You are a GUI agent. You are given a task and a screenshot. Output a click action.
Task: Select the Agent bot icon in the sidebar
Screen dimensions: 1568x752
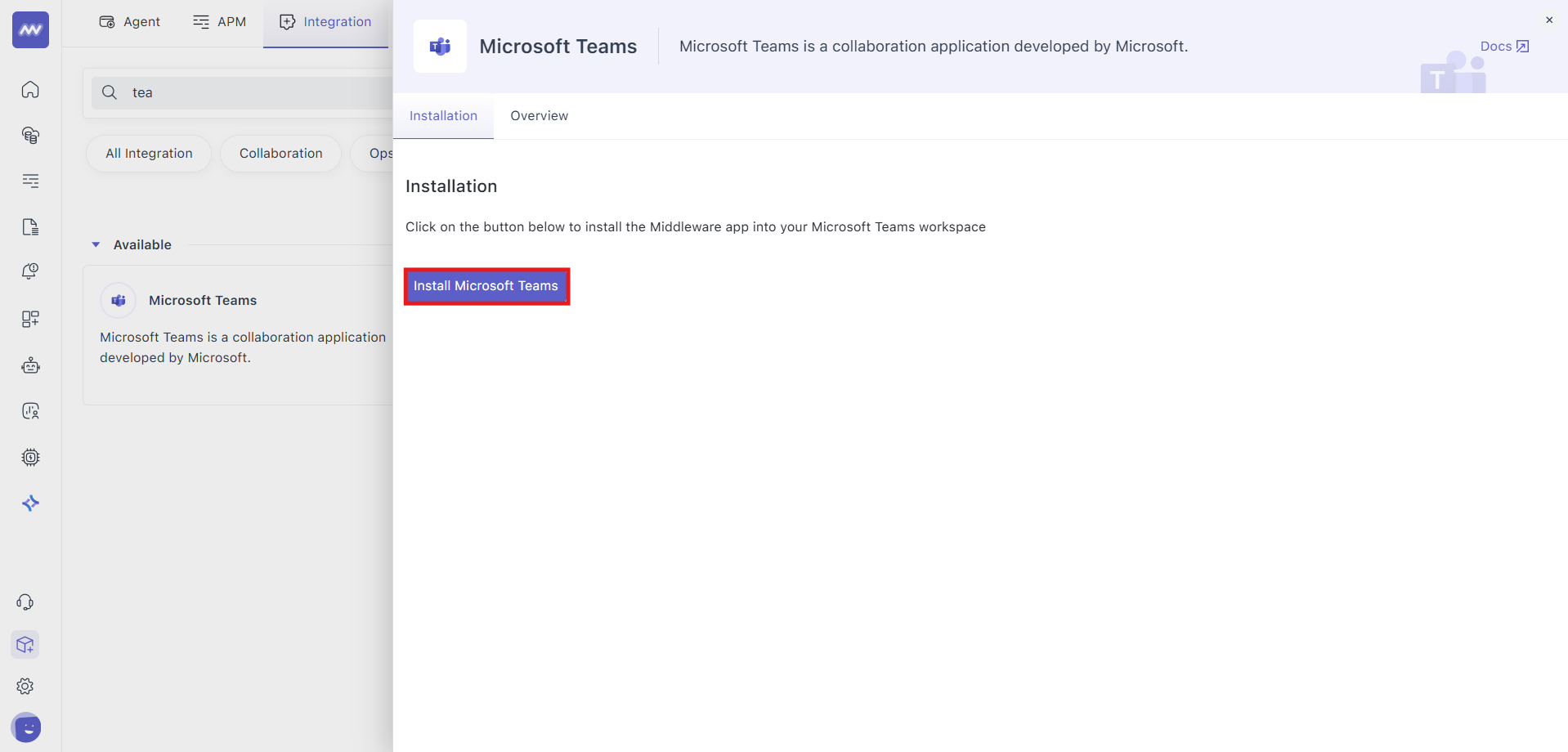[x=30, y=365]
